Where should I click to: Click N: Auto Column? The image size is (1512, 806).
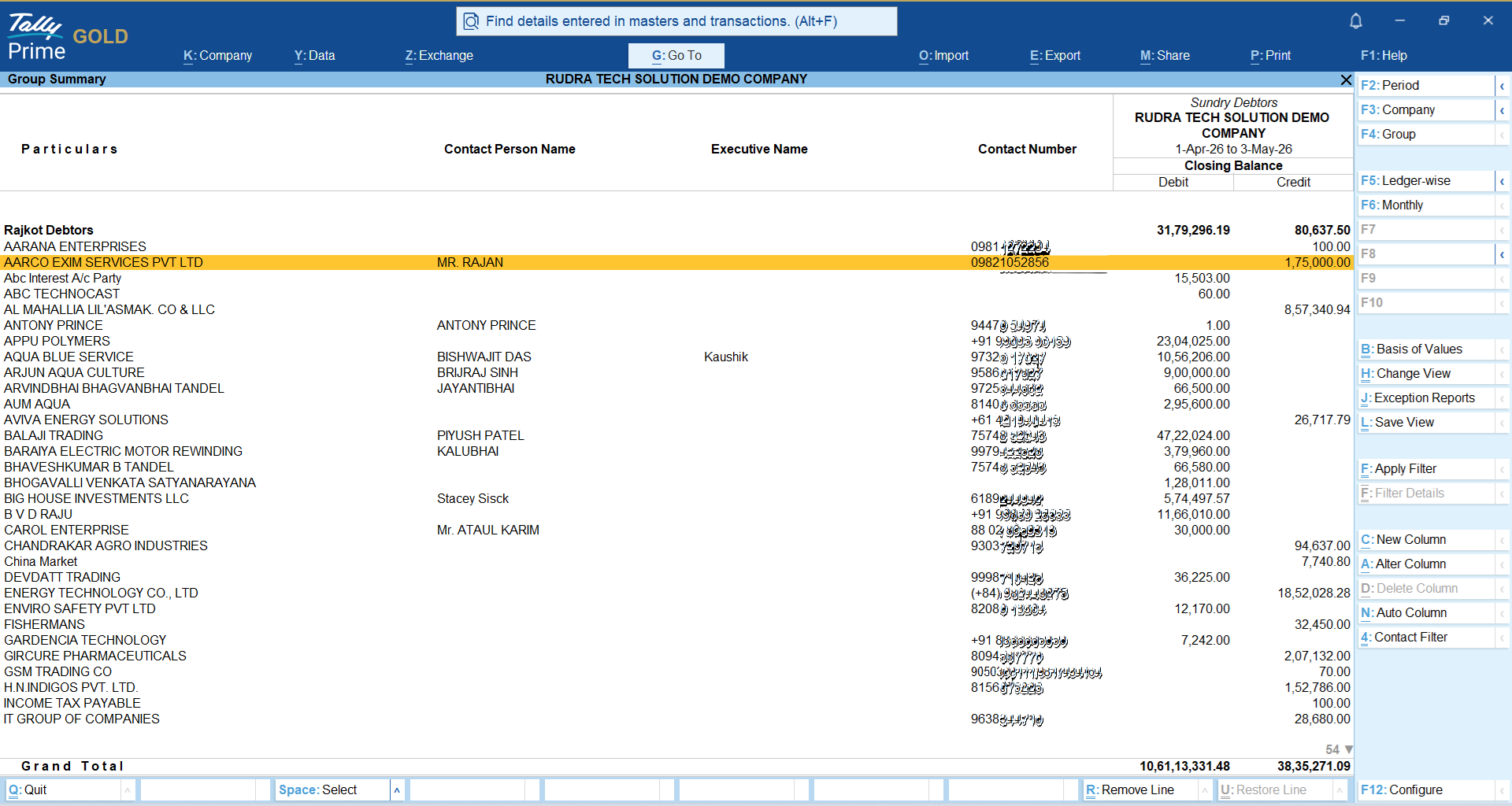click(x=1425, y=613)
